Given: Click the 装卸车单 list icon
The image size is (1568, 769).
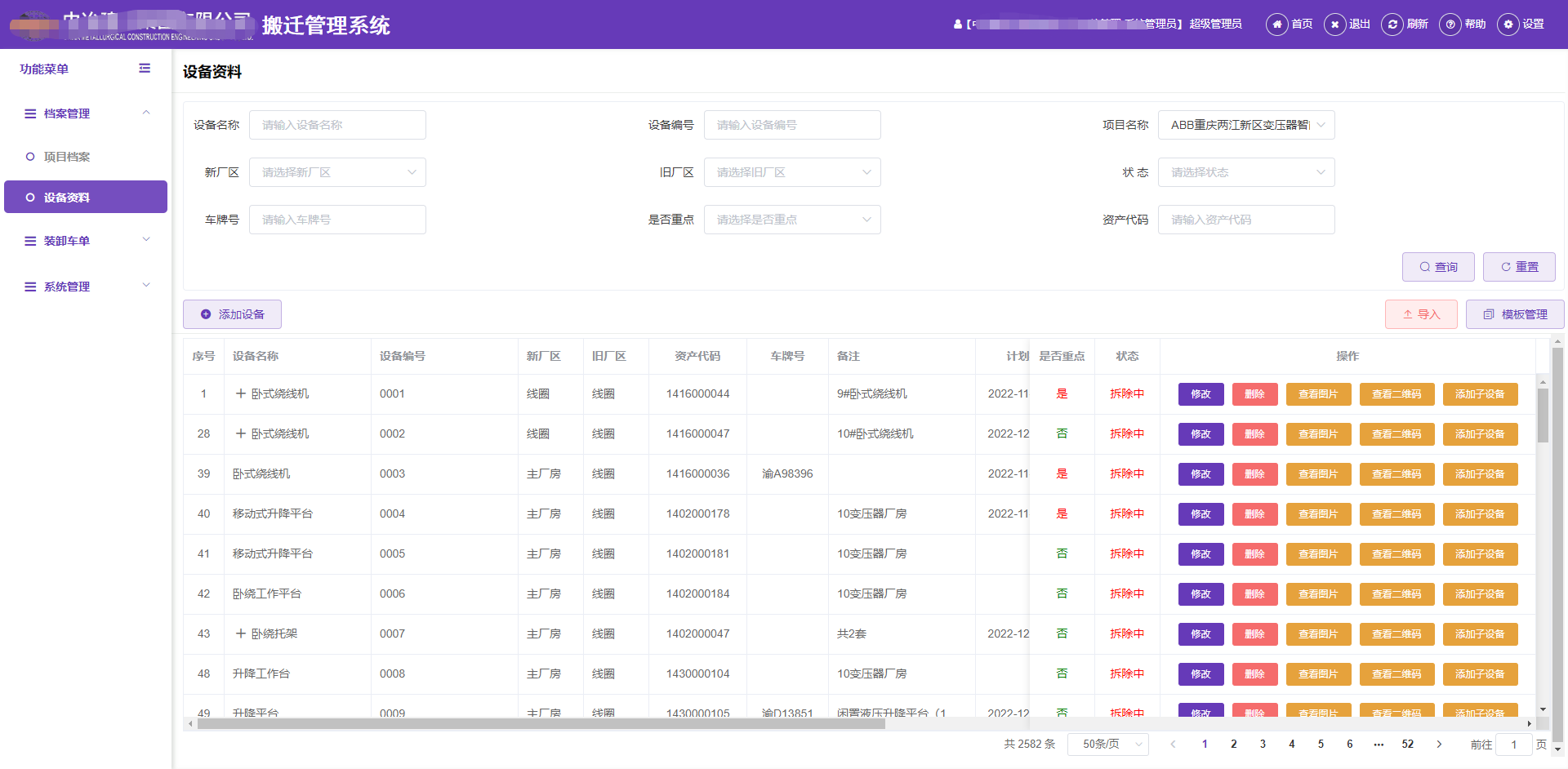Looking at the screenshot, I should [30, 241].
